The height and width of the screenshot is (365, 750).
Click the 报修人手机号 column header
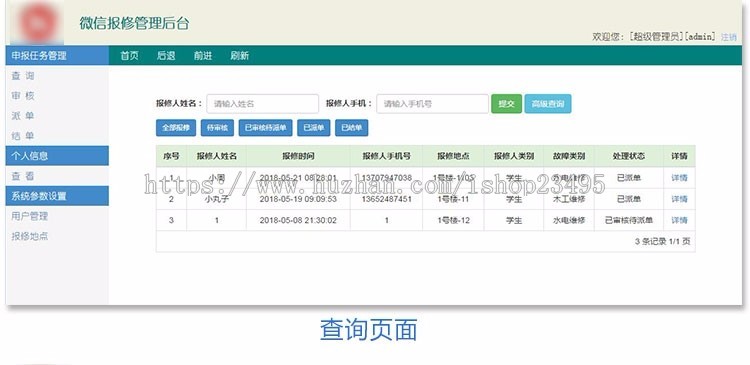coord(386,156)
